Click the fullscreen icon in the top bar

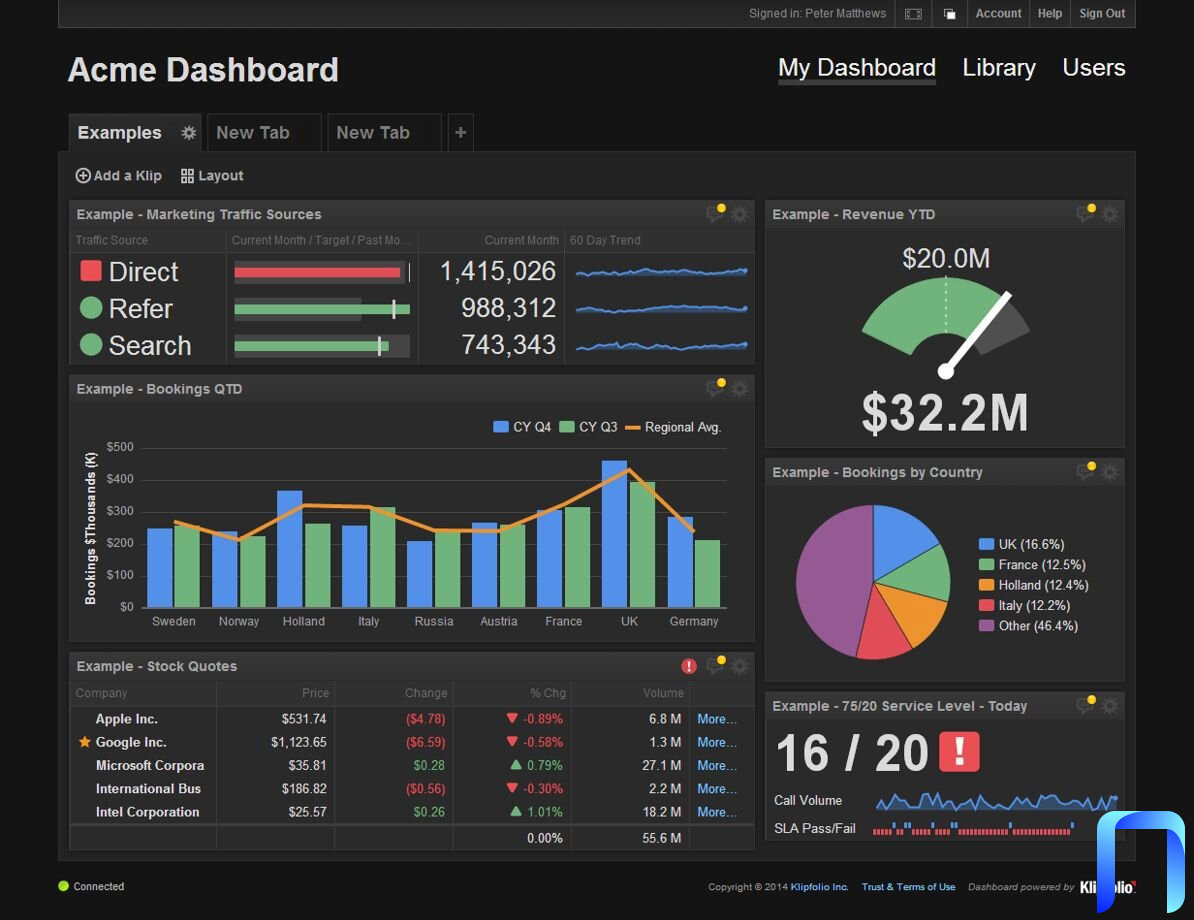[x=913, y=14]
